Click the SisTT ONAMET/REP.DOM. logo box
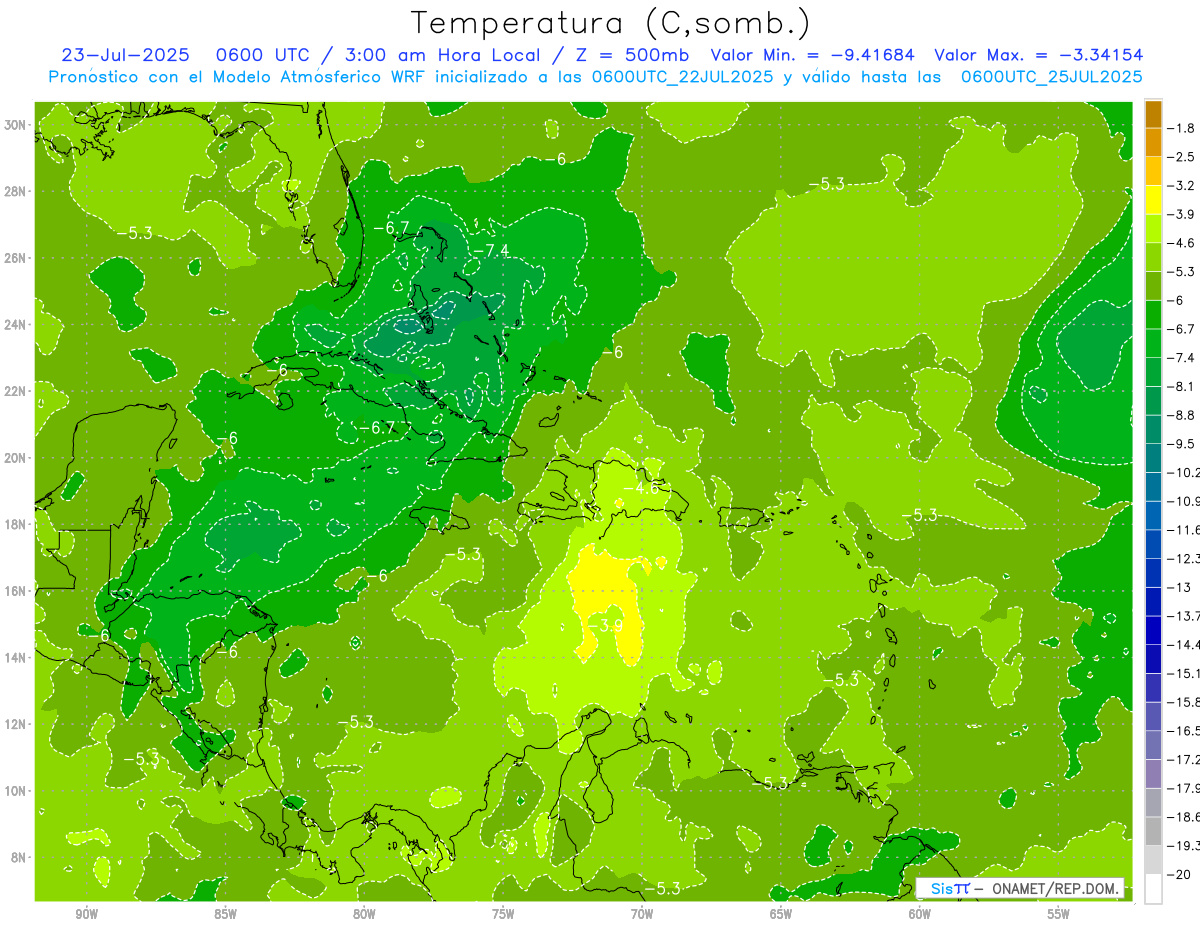The width and height of the screenshot is (1200, 927). [x=1021, y=888]
